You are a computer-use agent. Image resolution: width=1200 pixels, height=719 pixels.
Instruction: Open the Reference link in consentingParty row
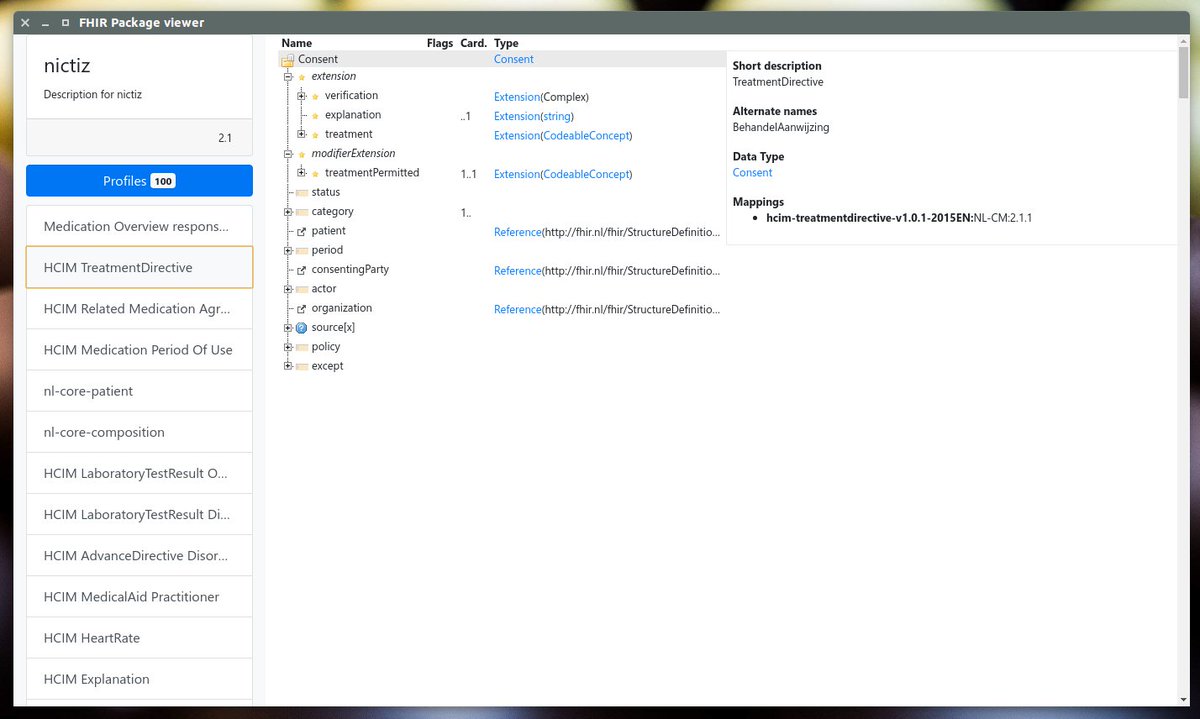click(x=517, y=271)
